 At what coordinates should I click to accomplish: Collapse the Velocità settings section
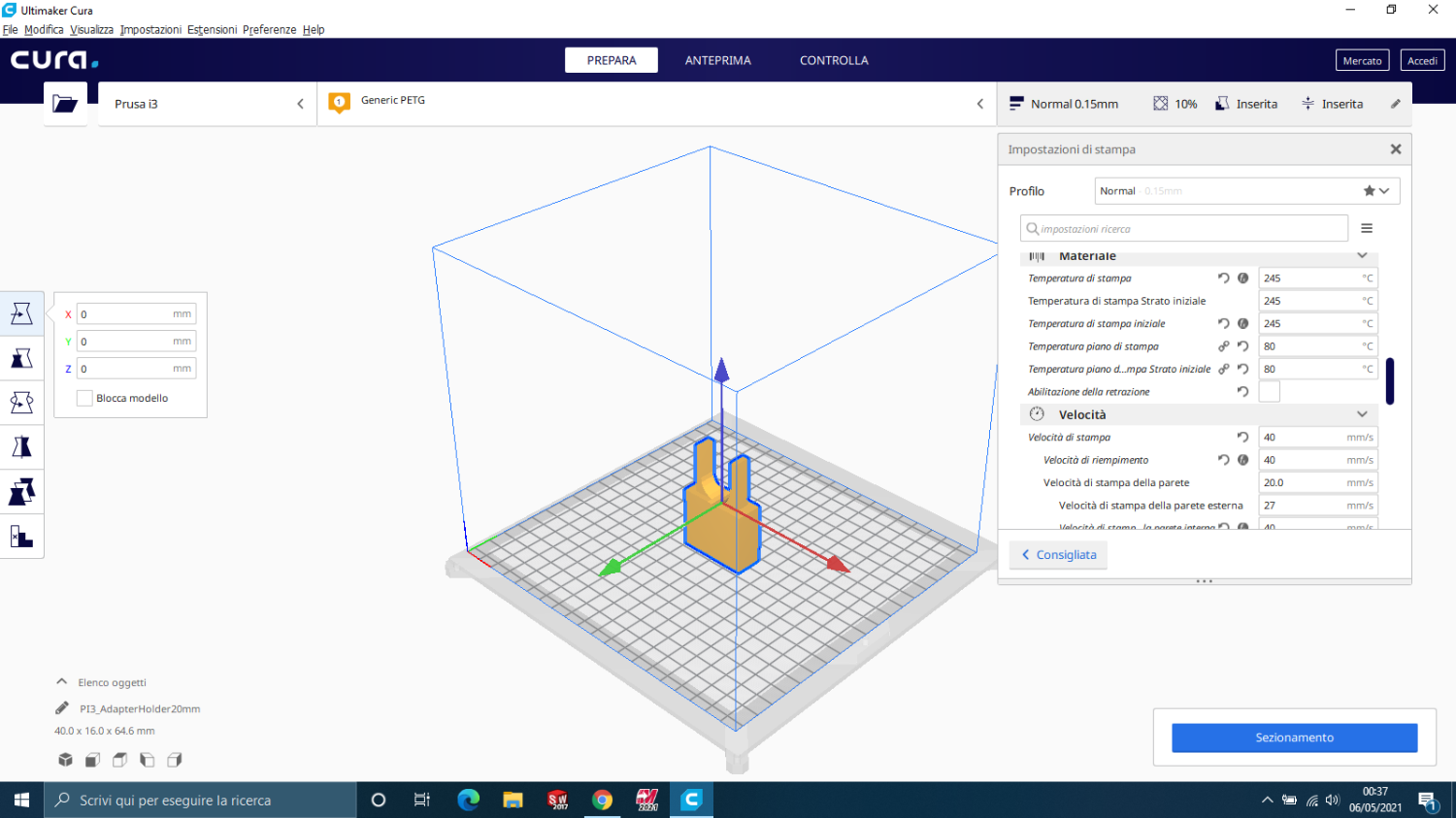point(1362,414)
